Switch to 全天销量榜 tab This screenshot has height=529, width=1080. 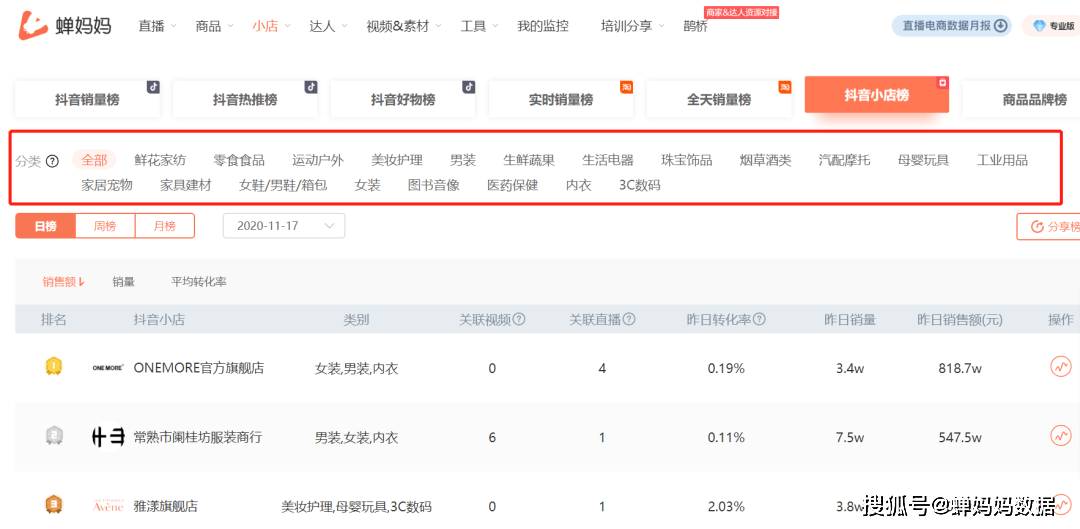718,99
